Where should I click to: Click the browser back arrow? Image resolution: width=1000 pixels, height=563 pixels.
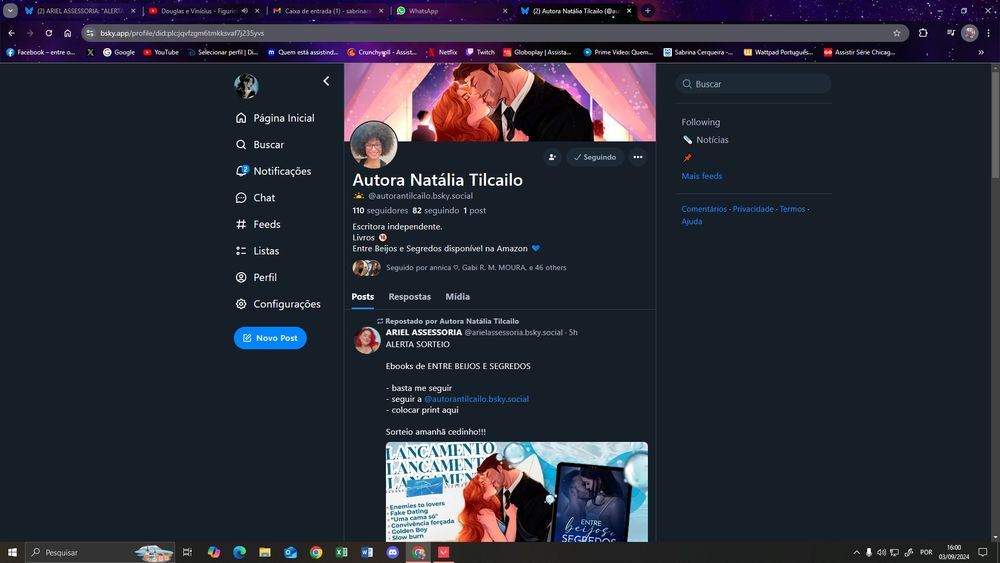click(11, 33)
